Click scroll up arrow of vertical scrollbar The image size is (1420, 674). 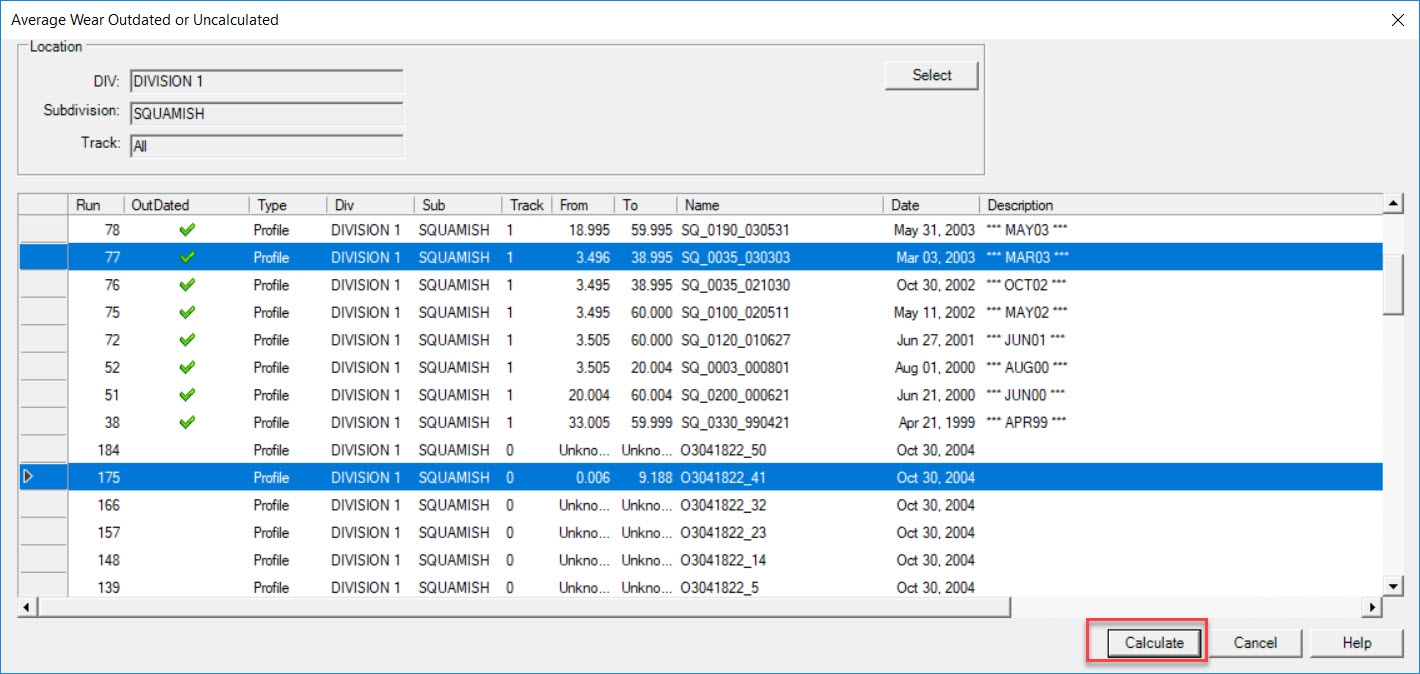pos(1393,204)
